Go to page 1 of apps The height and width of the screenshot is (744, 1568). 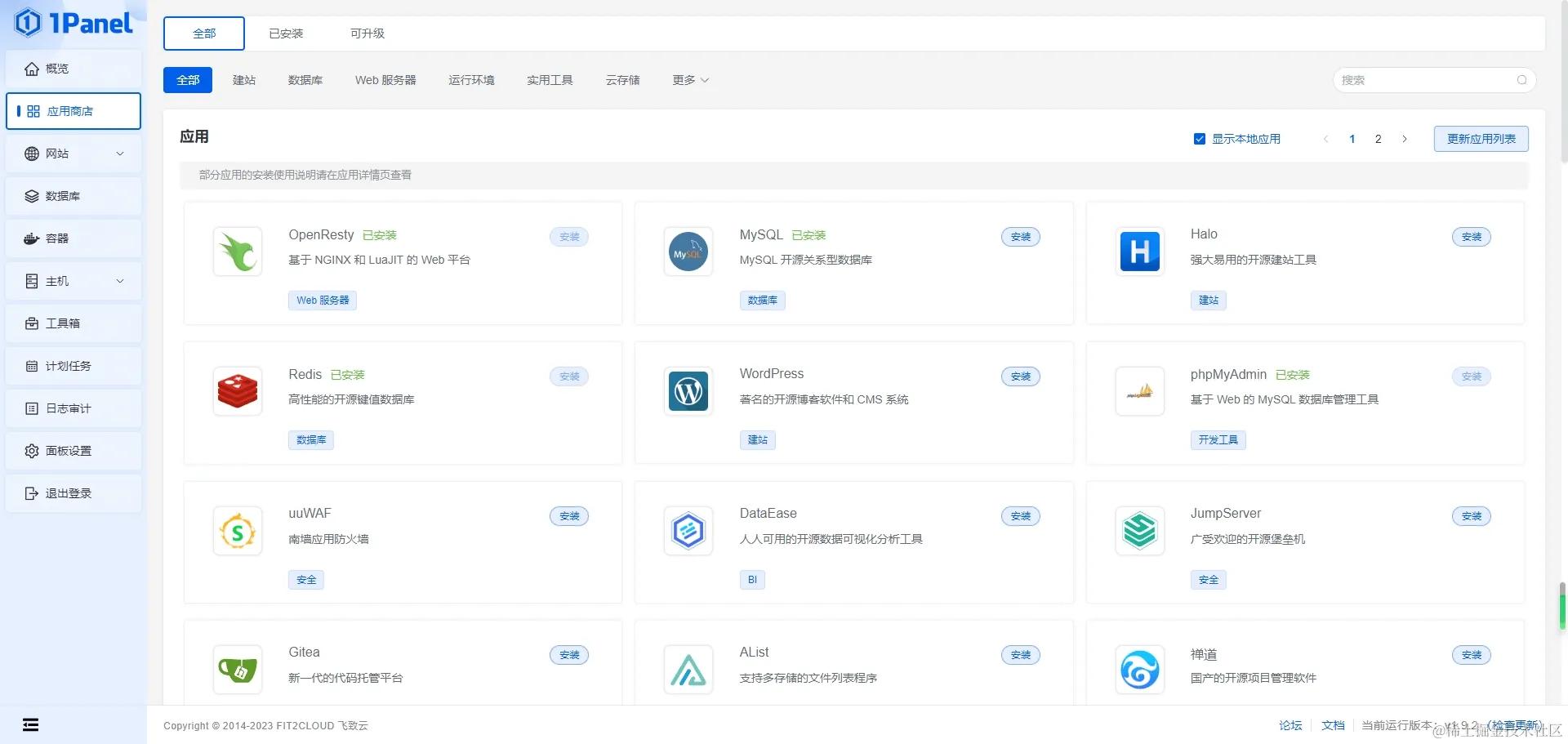point(1352,139)
